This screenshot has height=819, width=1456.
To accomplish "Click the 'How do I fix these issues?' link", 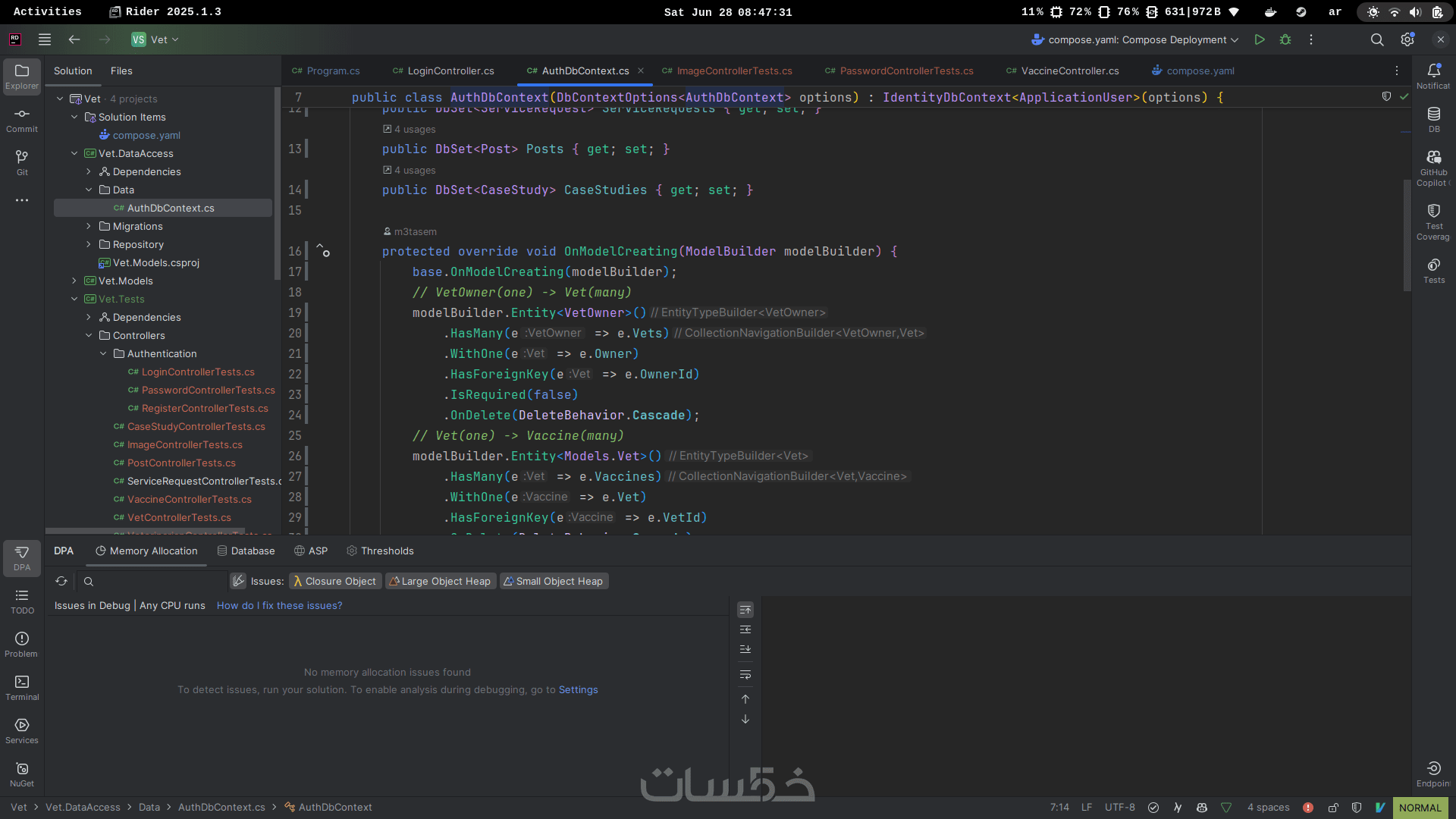I will click(x=279, y=606).
